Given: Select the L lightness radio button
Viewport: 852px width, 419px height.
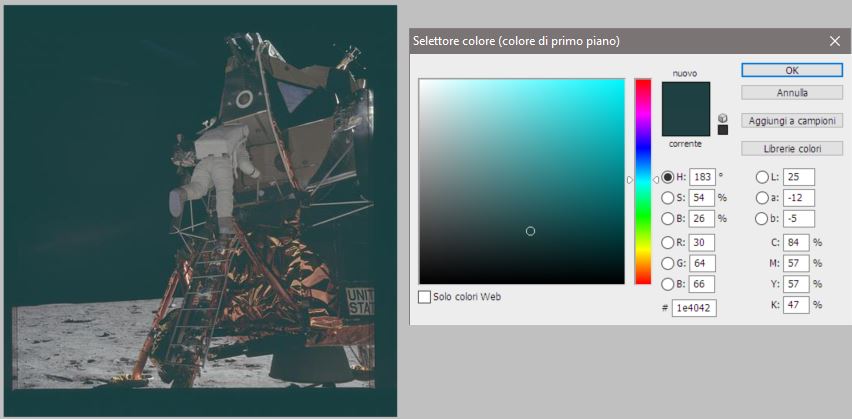Looking at the screenshot, I should [762, 177].
